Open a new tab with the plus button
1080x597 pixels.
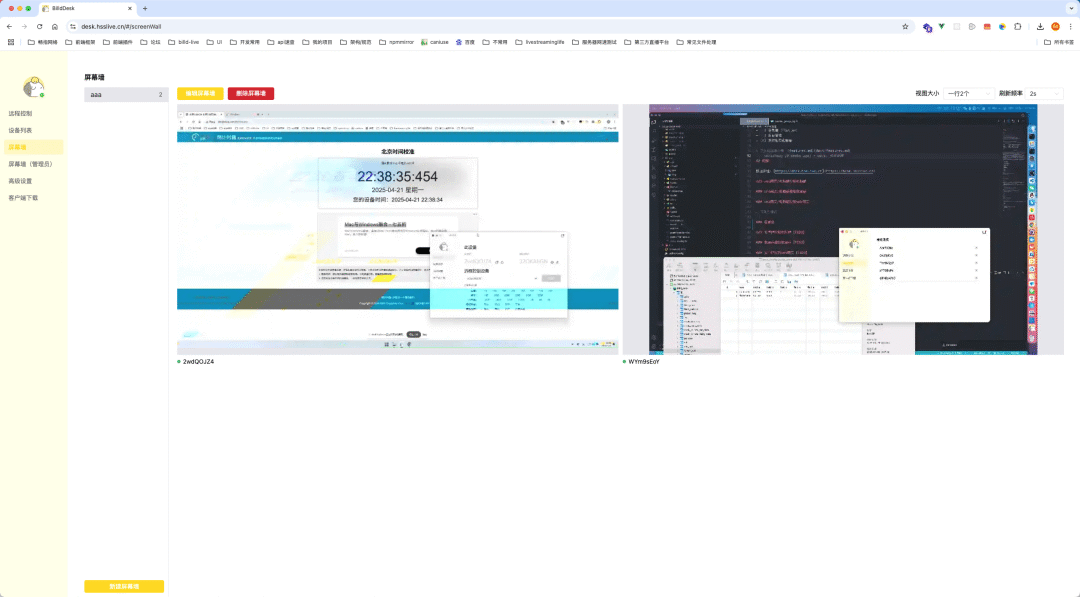145,8
